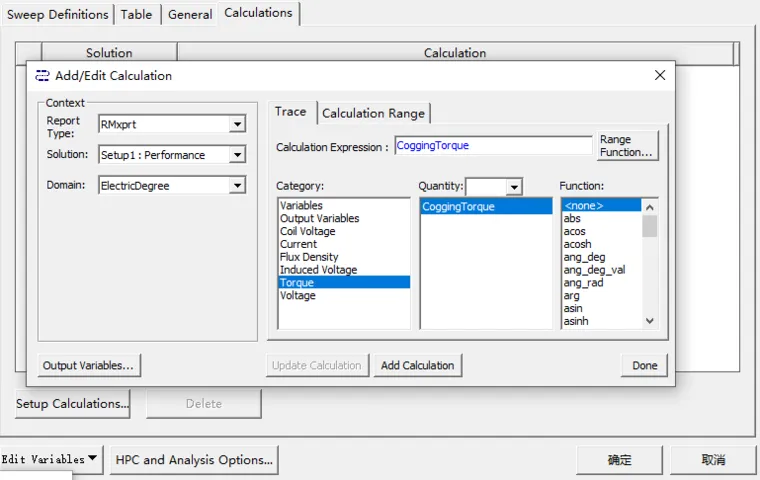This screenshot has width=760, height=480.
Task: Click the 确定 confirm button
Action: tap(619, 459)
